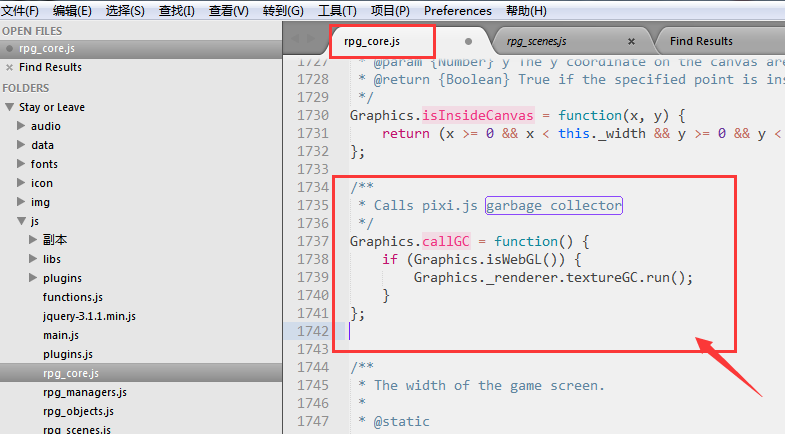Click line number 1730 in gutter
This screenshot has width=785, height=434.
[313, 115]
